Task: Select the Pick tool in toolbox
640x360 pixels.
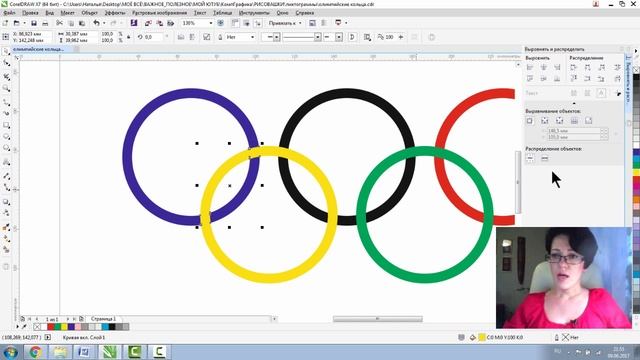Action: [6, 51]
